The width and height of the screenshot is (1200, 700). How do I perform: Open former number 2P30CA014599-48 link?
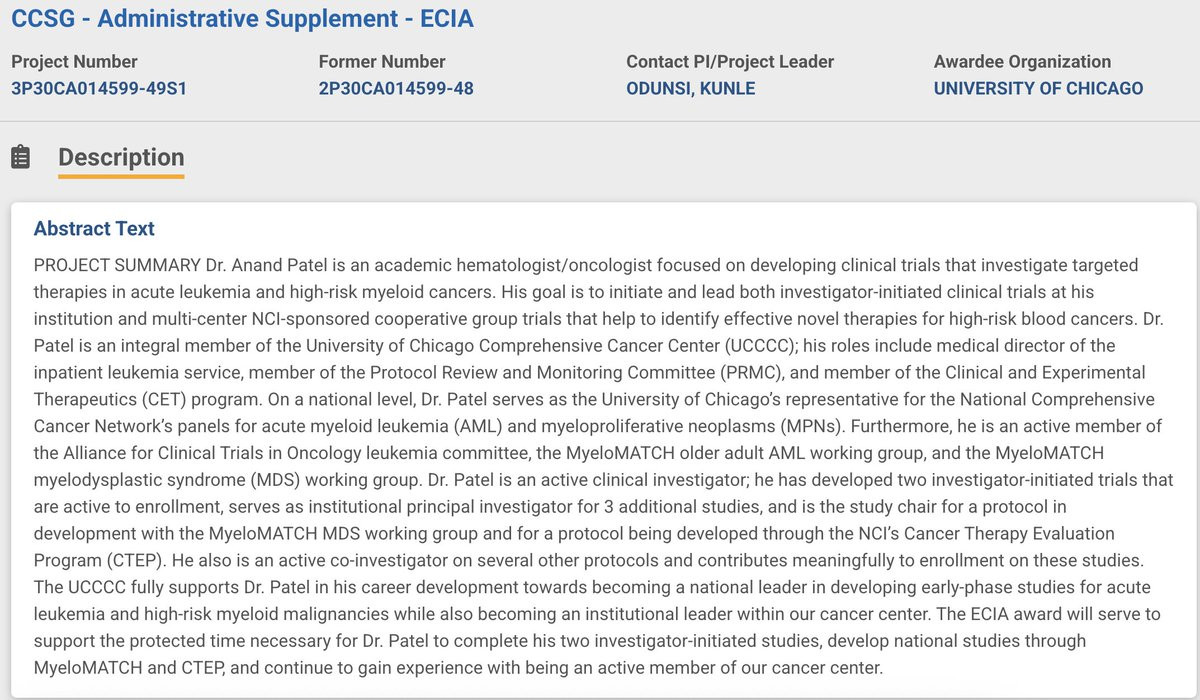click(396, 88)
